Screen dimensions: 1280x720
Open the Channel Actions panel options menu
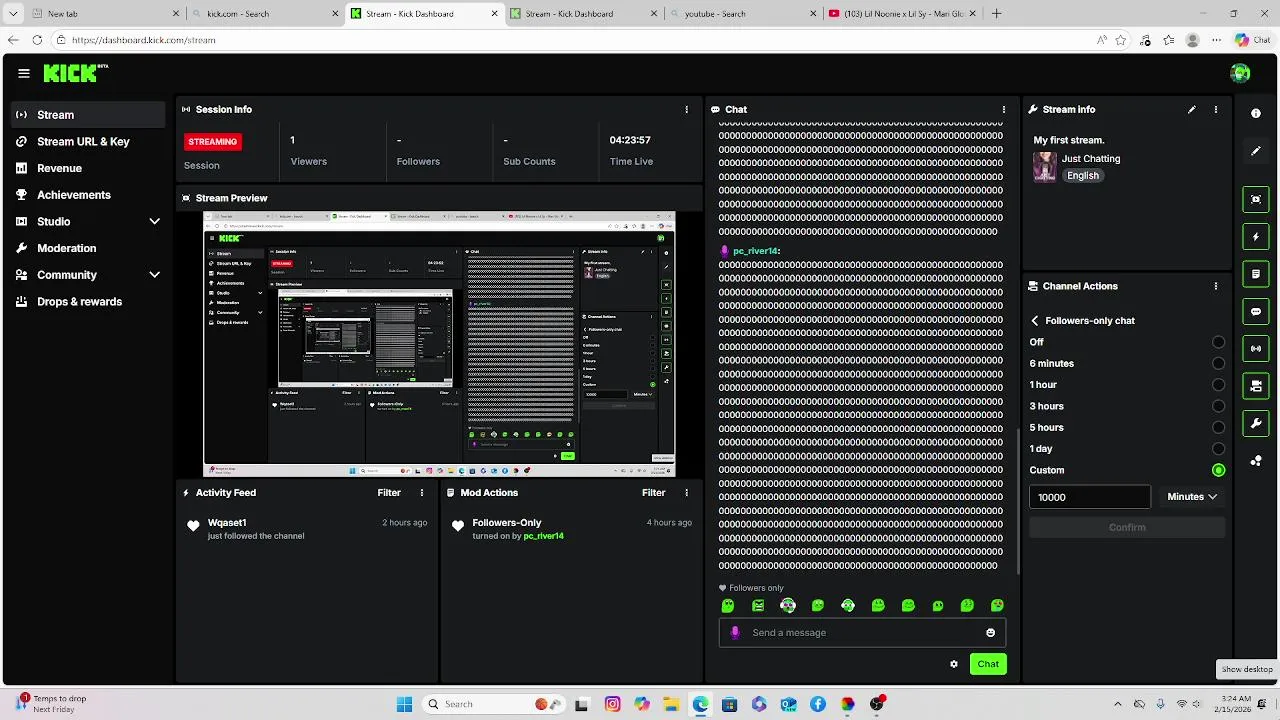(1216, 286)
